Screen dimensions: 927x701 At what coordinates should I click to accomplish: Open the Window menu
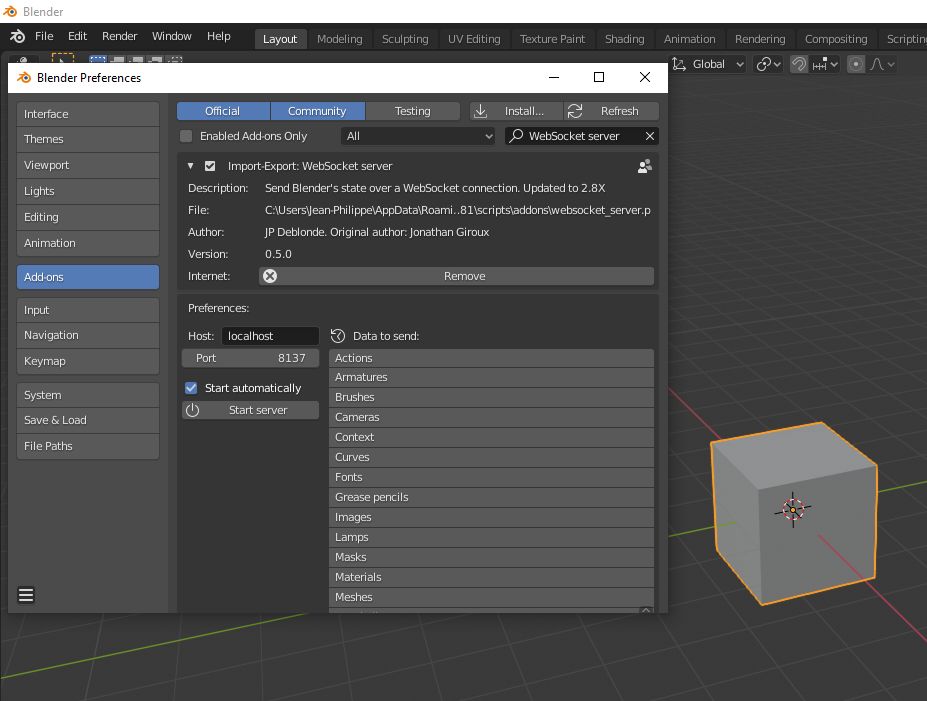pyautogui.click(x=171, y=36)
